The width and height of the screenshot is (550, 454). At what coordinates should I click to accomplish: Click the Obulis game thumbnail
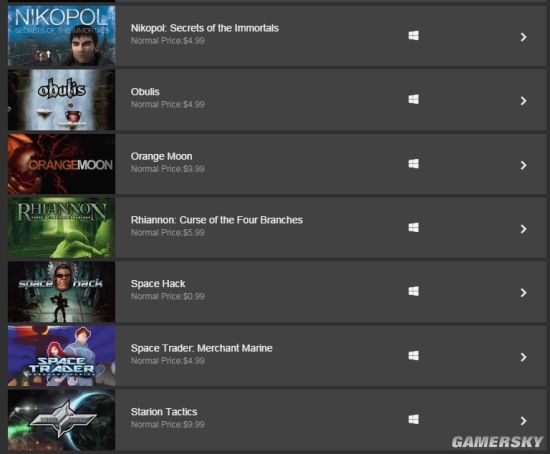(x=61, y=100)
